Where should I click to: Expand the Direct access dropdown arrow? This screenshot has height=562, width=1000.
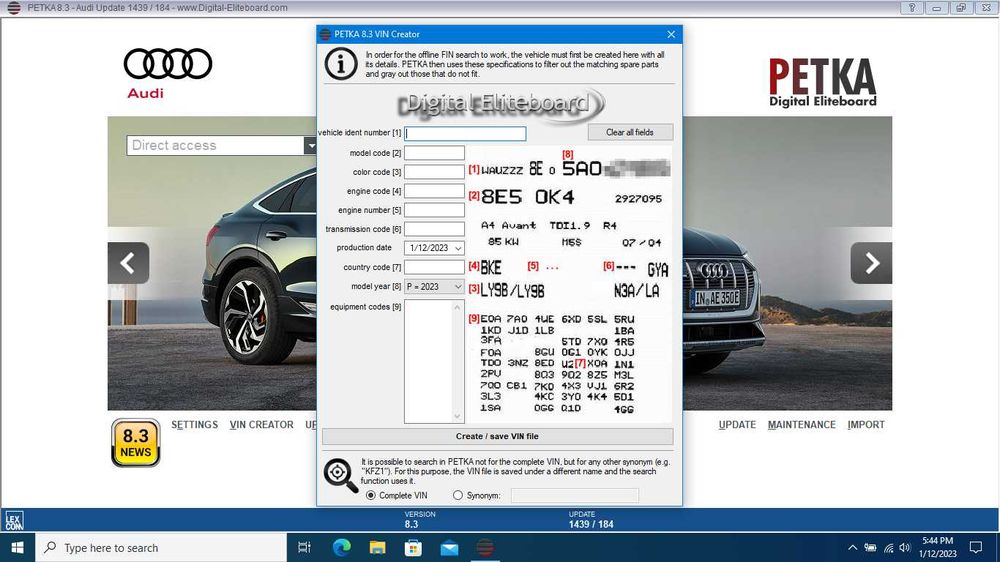click(310, 145)
